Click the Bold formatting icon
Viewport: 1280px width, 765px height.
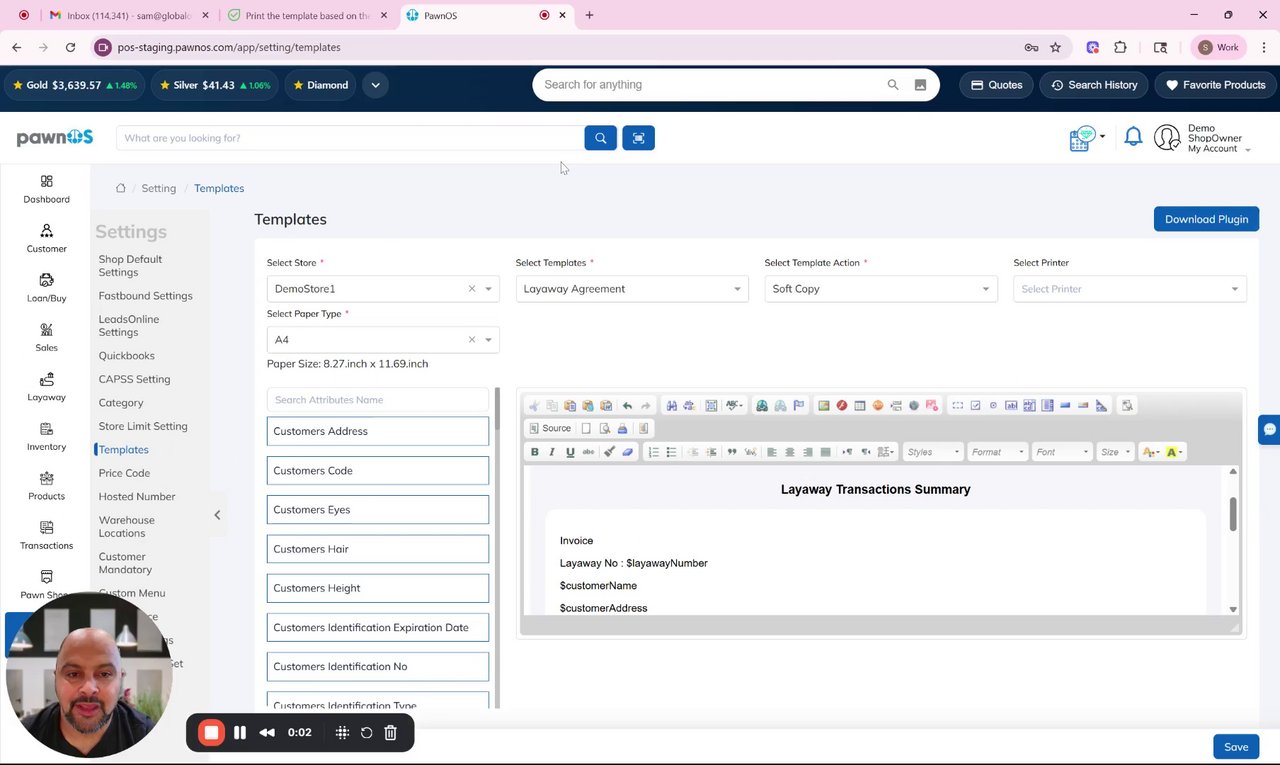pos(534,452)
